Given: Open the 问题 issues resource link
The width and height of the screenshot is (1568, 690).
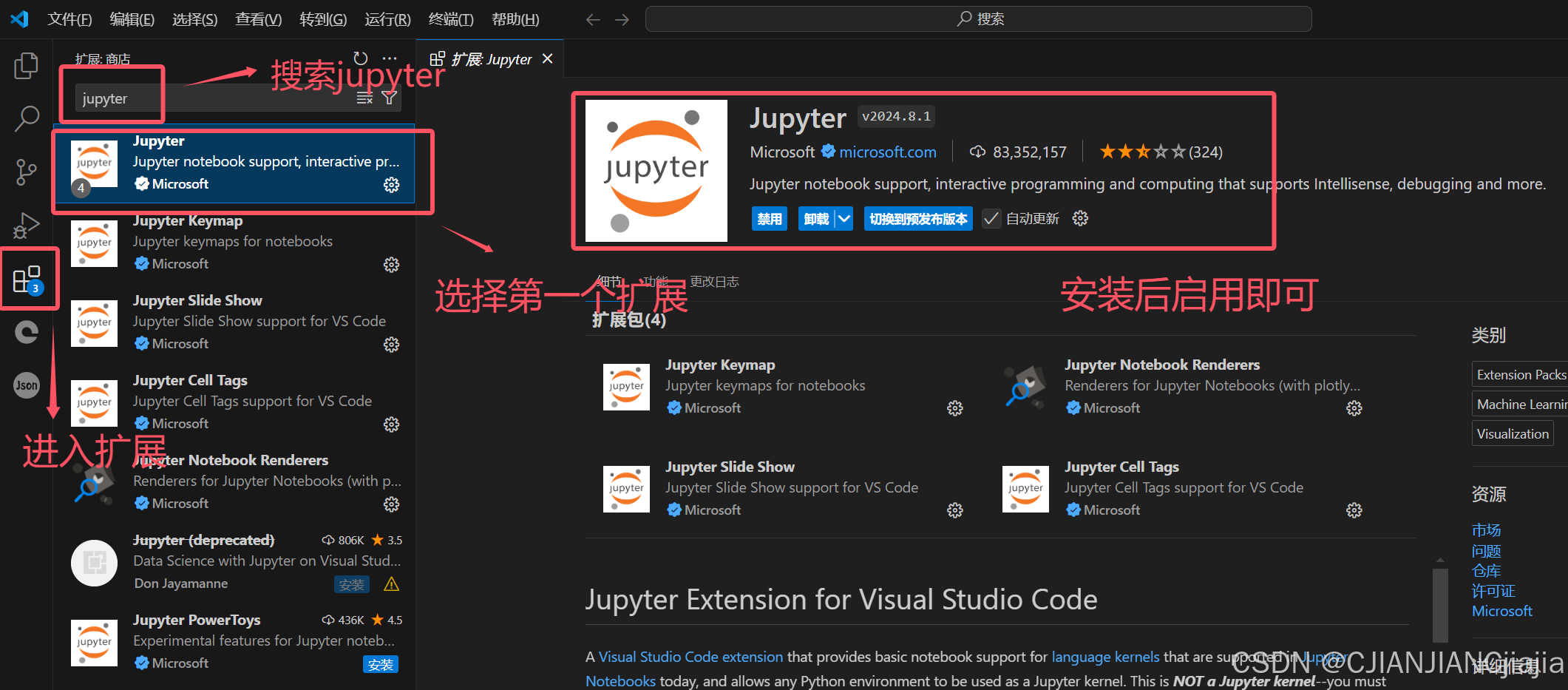Looking at the screenshot, I should coord(1486,551).
